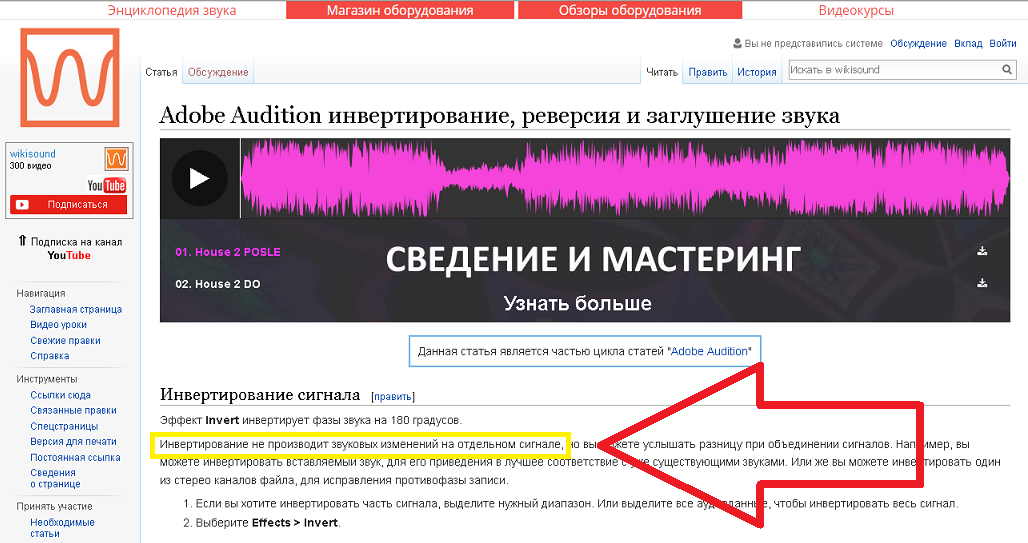1028x543 pixels.
Task: Seek within the pink waveform
Action: (x=625, y=178)
